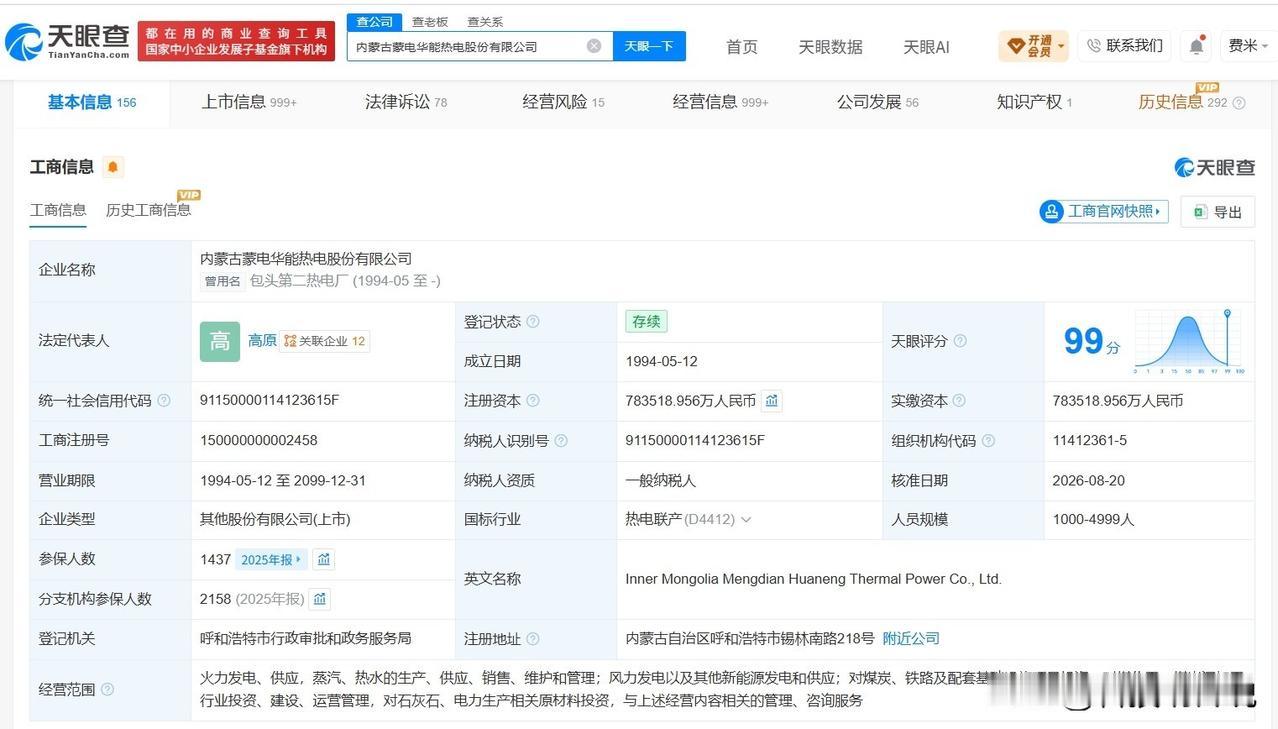Image resolution: width=1278 pixels, height=729 pixels.
Task: Click 核准日期 value 2026-08-20
Action: click(x=1088, y=481)
